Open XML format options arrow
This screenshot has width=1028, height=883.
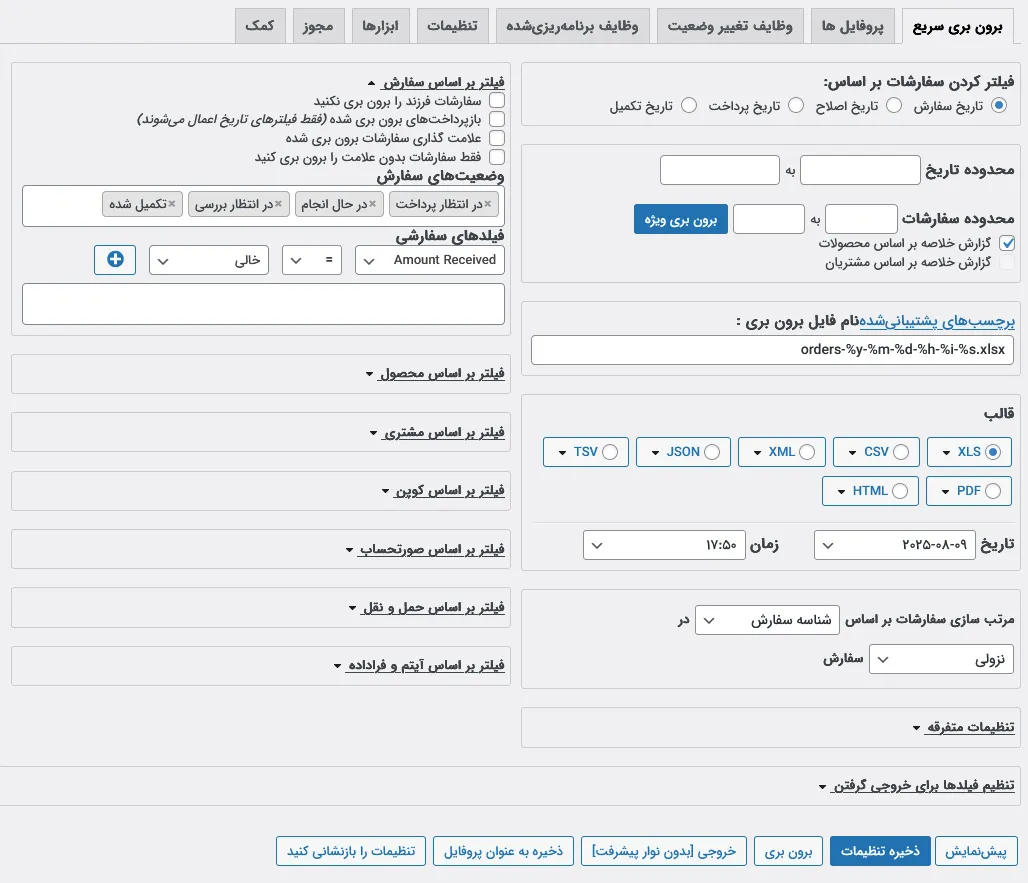coord(757,452)
